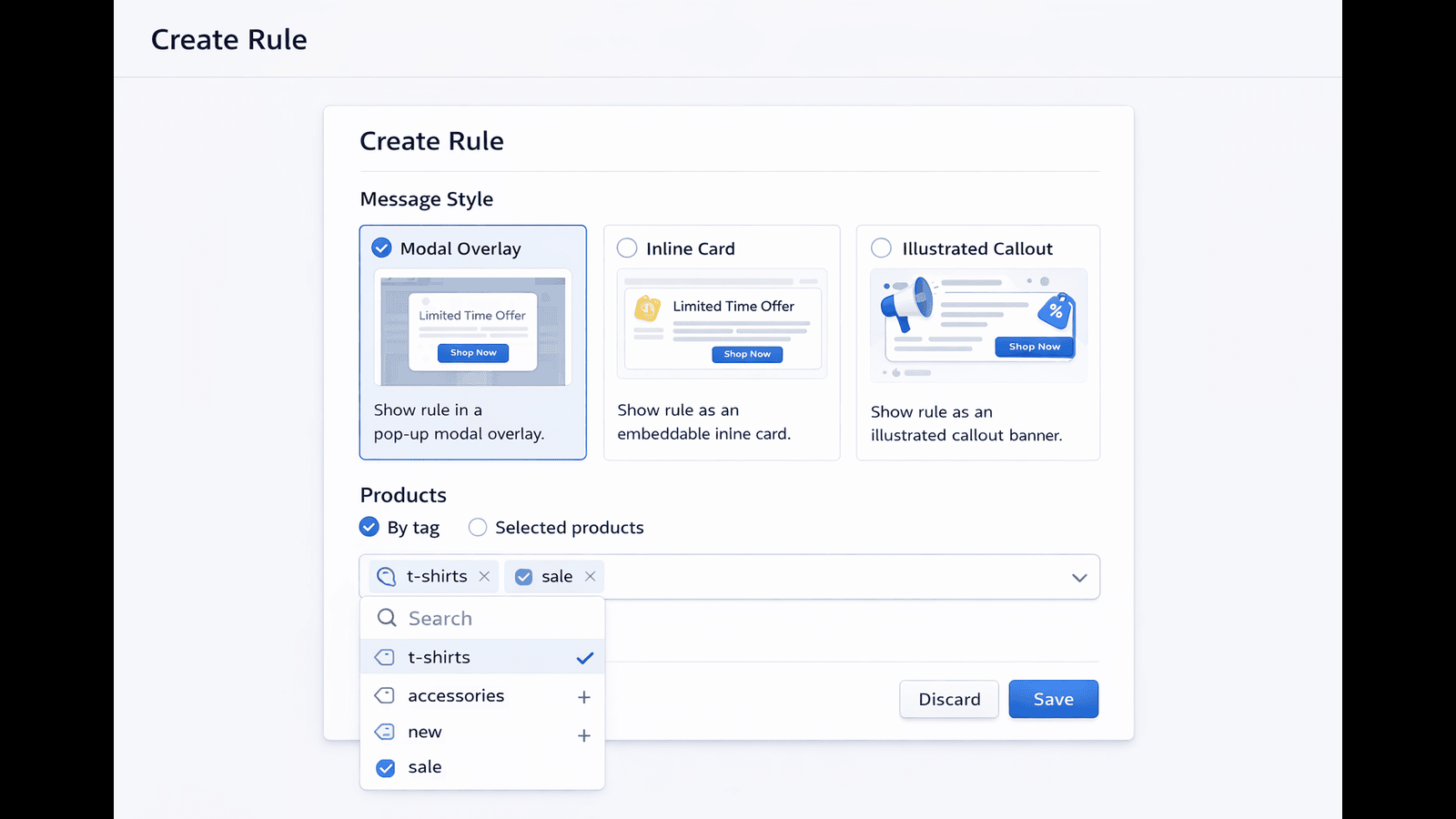The height and width of the screenshot is (819, 1456).
Task: Click the Illustrated Callout preview thumbnail
Action: point(978,325)
